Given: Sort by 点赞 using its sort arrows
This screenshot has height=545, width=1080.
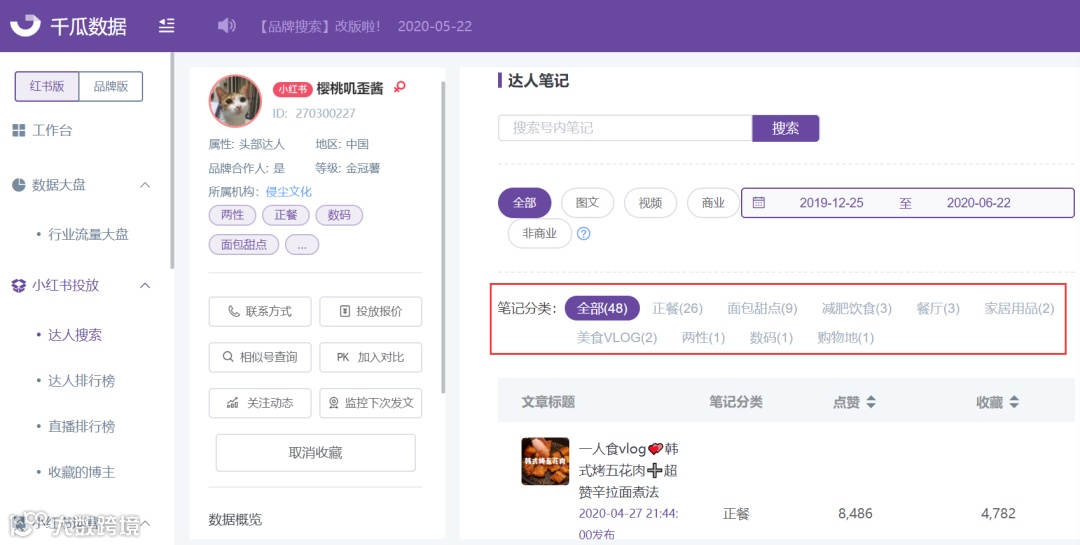Looking at the screenshot, I should point(871,402).
